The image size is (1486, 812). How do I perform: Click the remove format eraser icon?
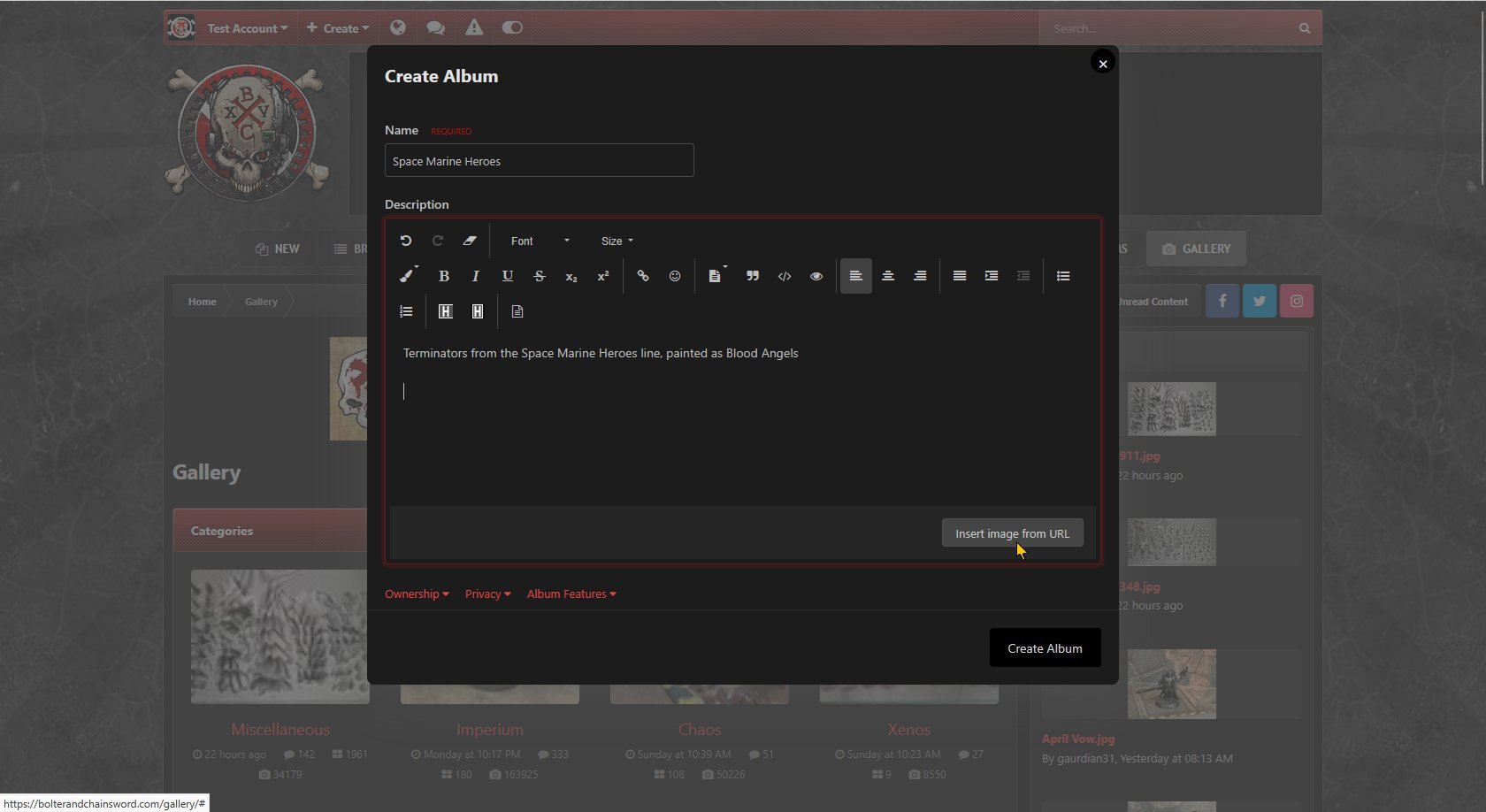click(x=470, y=241)
